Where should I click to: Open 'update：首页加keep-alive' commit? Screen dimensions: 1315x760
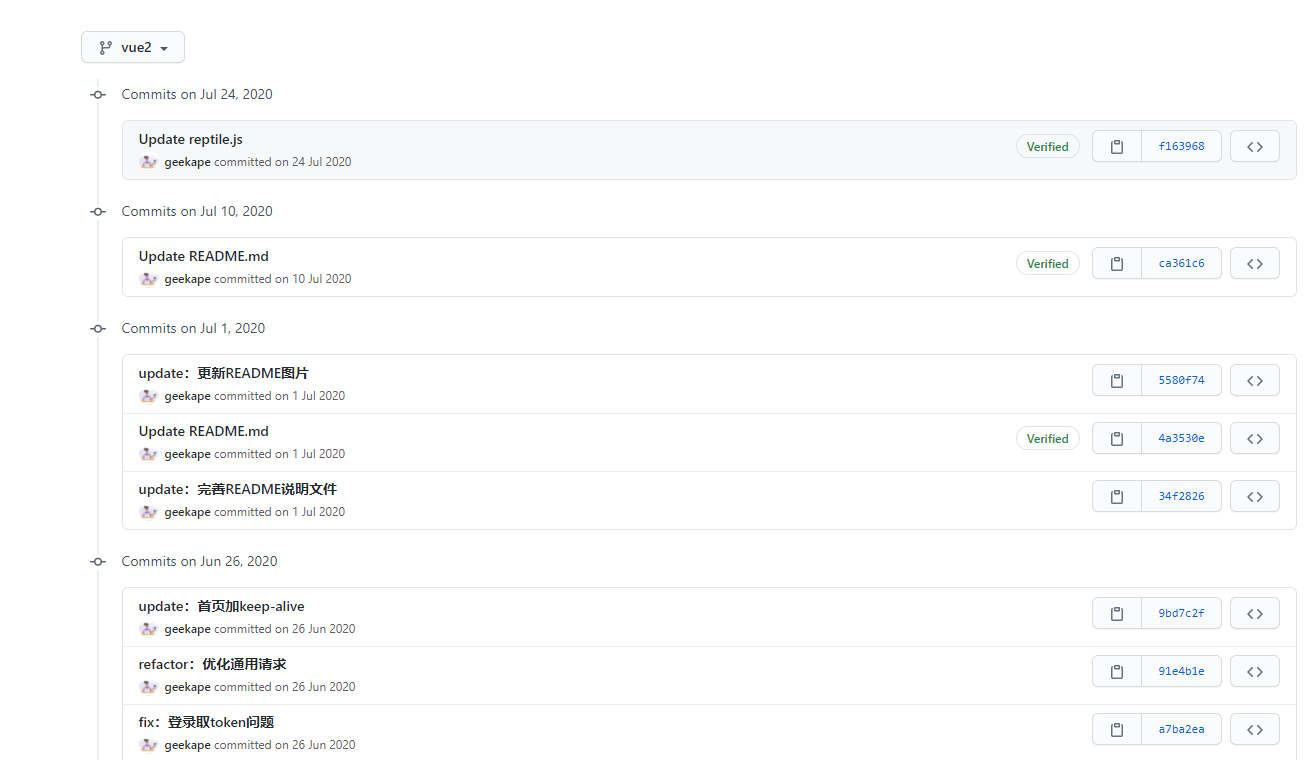221,606
